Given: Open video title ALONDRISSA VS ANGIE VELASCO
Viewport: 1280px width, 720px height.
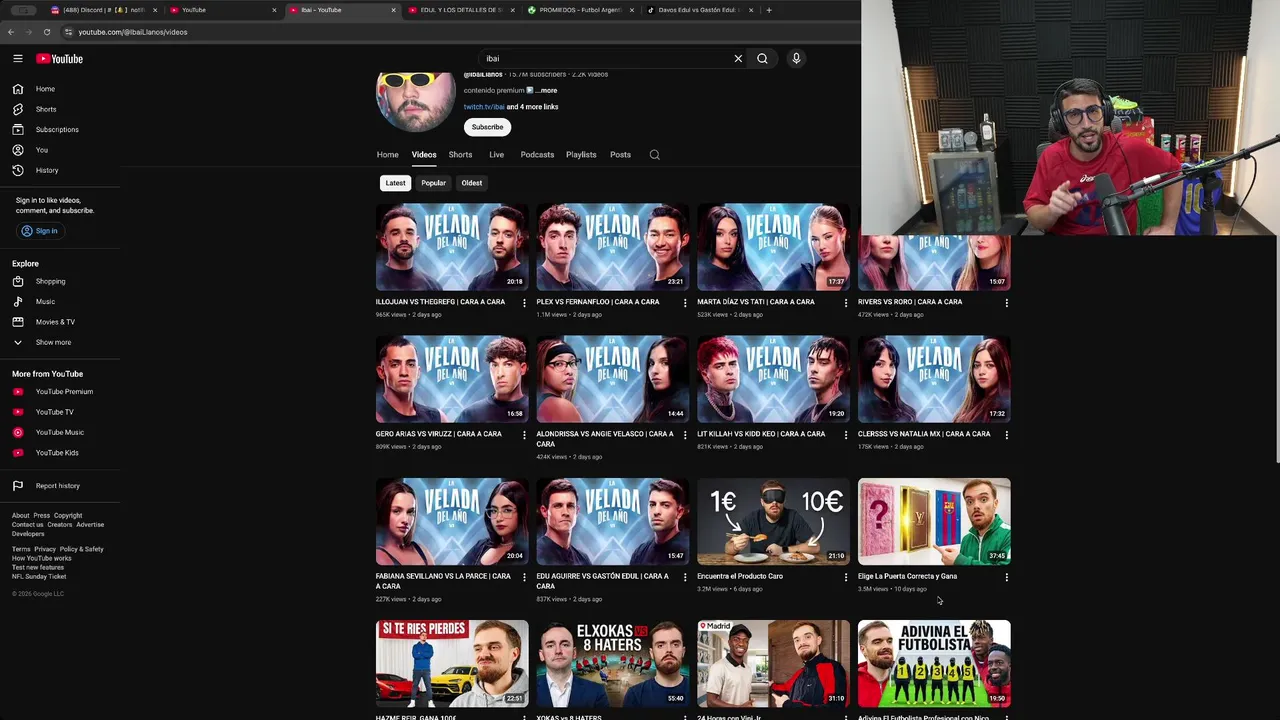Looking at the screenshot, I should click(x=604, y=439).
